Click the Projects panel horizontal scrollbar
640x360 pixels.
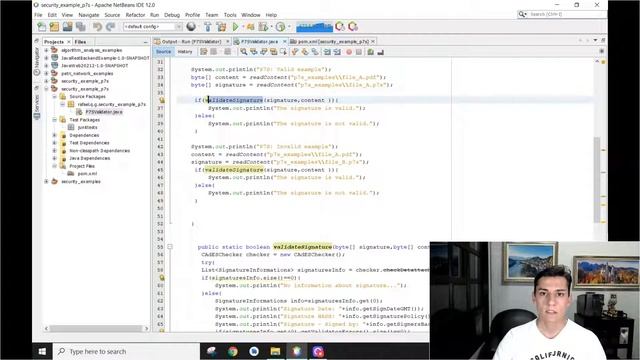[96, 328]
